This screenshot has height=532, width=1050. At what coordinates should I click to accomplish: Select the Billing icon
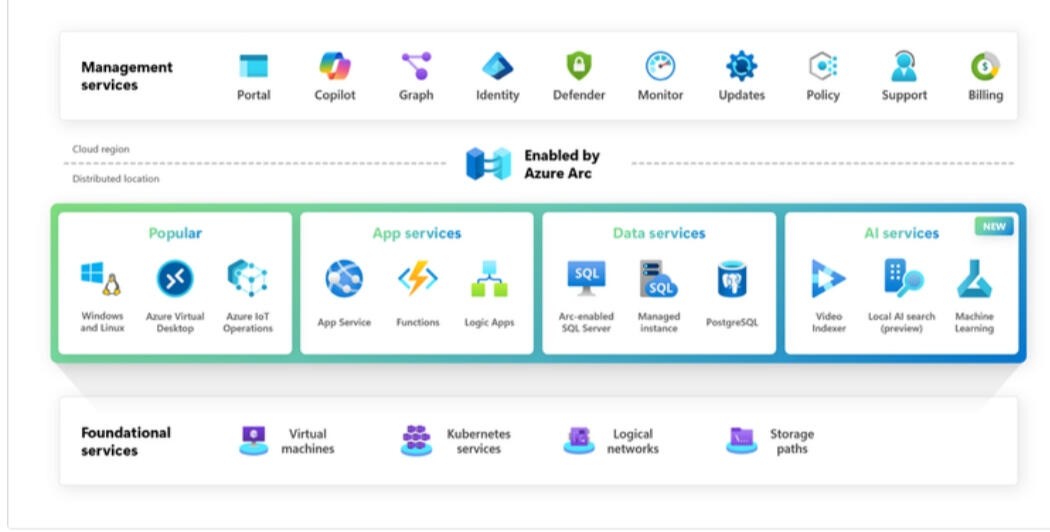pos(985,67)
